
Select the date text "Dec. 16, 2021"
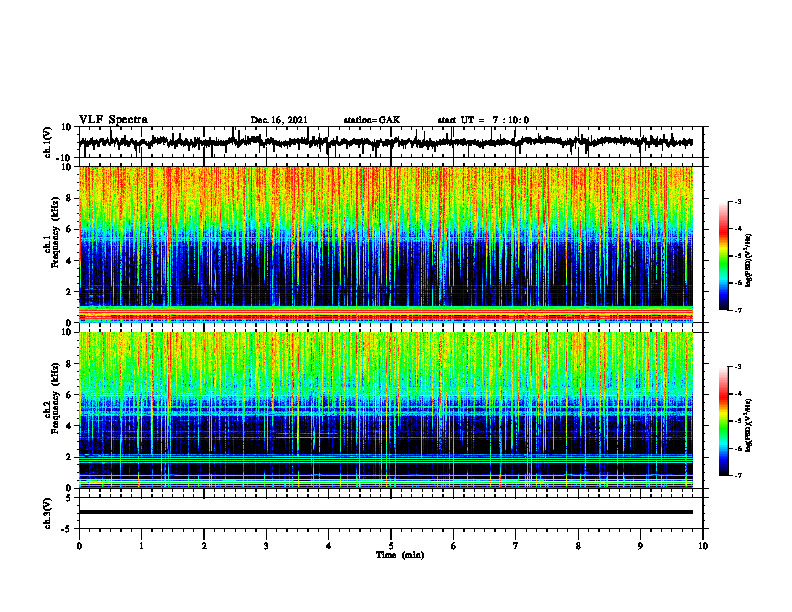coord(279,120)
